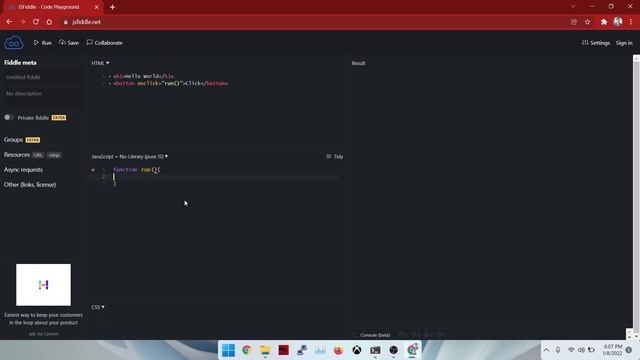Open the volume tray icon
This screenshot has height=360, width=640.
pyautogui.click(x=581, y=350)
